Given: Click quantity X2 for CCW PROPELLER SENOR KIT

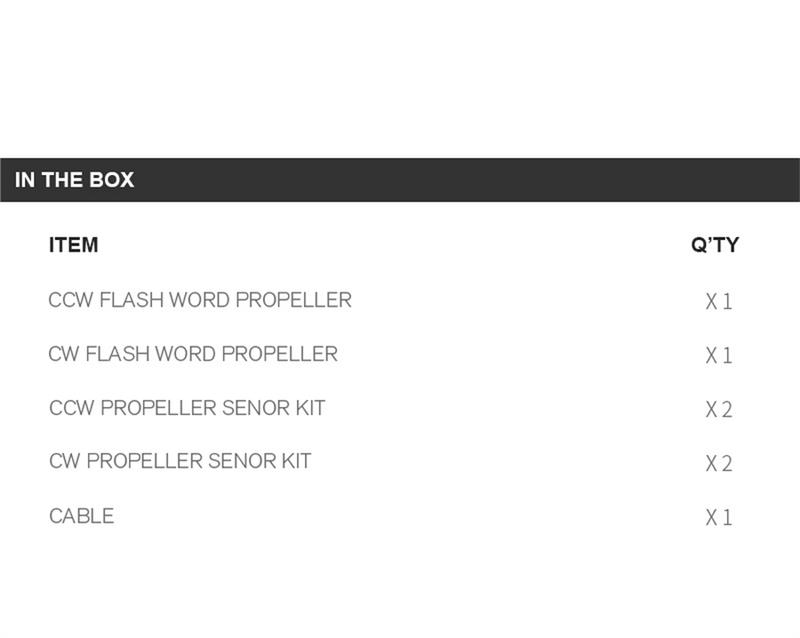Looking at the screenshot, I should click(719, 409).
